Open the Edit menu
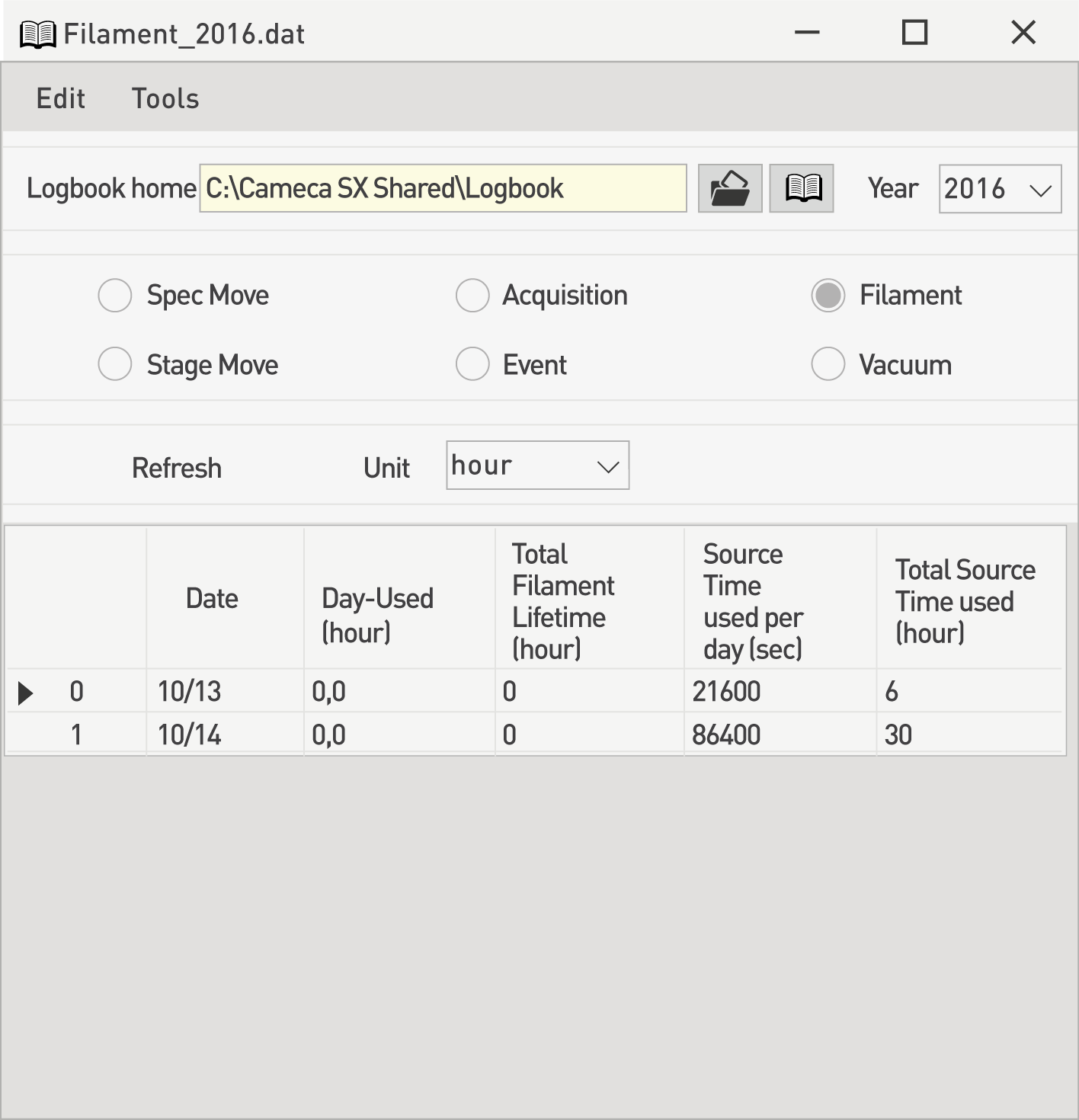This screenshot has height=1120, width=1079. pos(60,98)
